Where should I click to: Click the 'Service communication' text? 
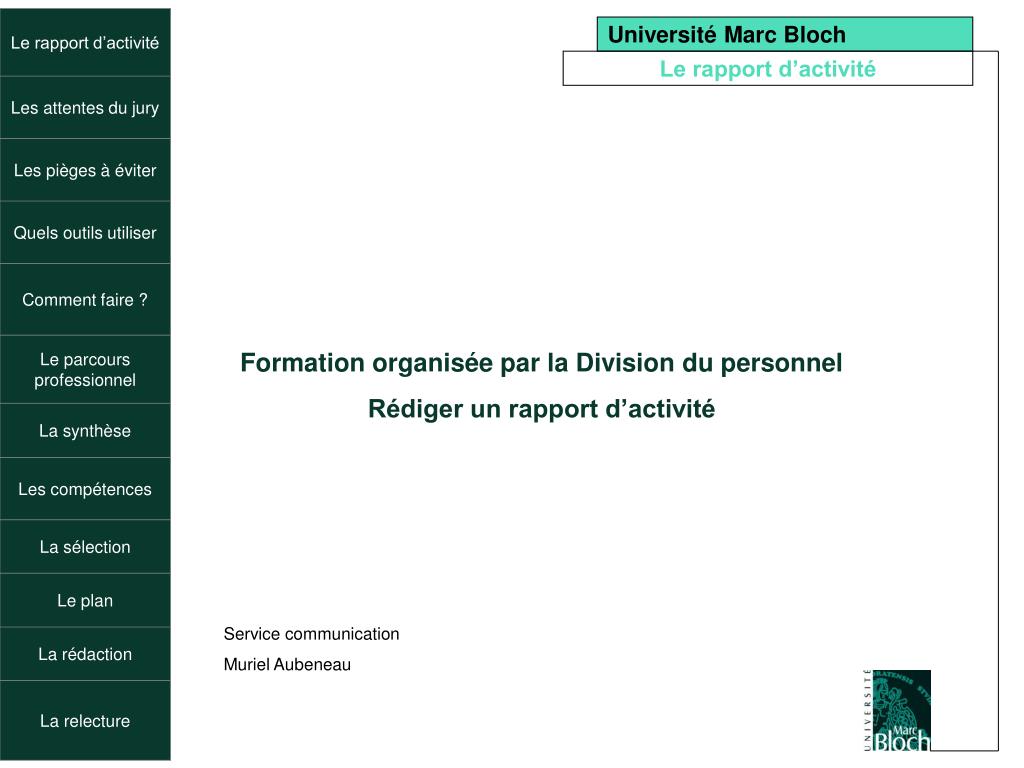[312, 634]
